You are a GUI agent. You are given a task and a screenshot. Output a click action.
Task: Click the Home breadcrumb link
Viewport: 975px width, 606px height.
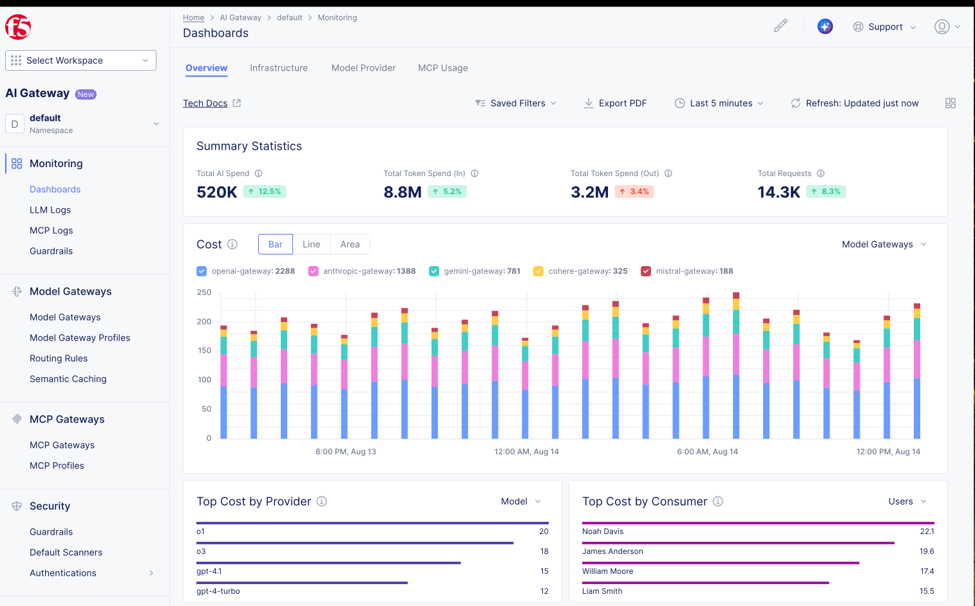[x=193, y=17]
